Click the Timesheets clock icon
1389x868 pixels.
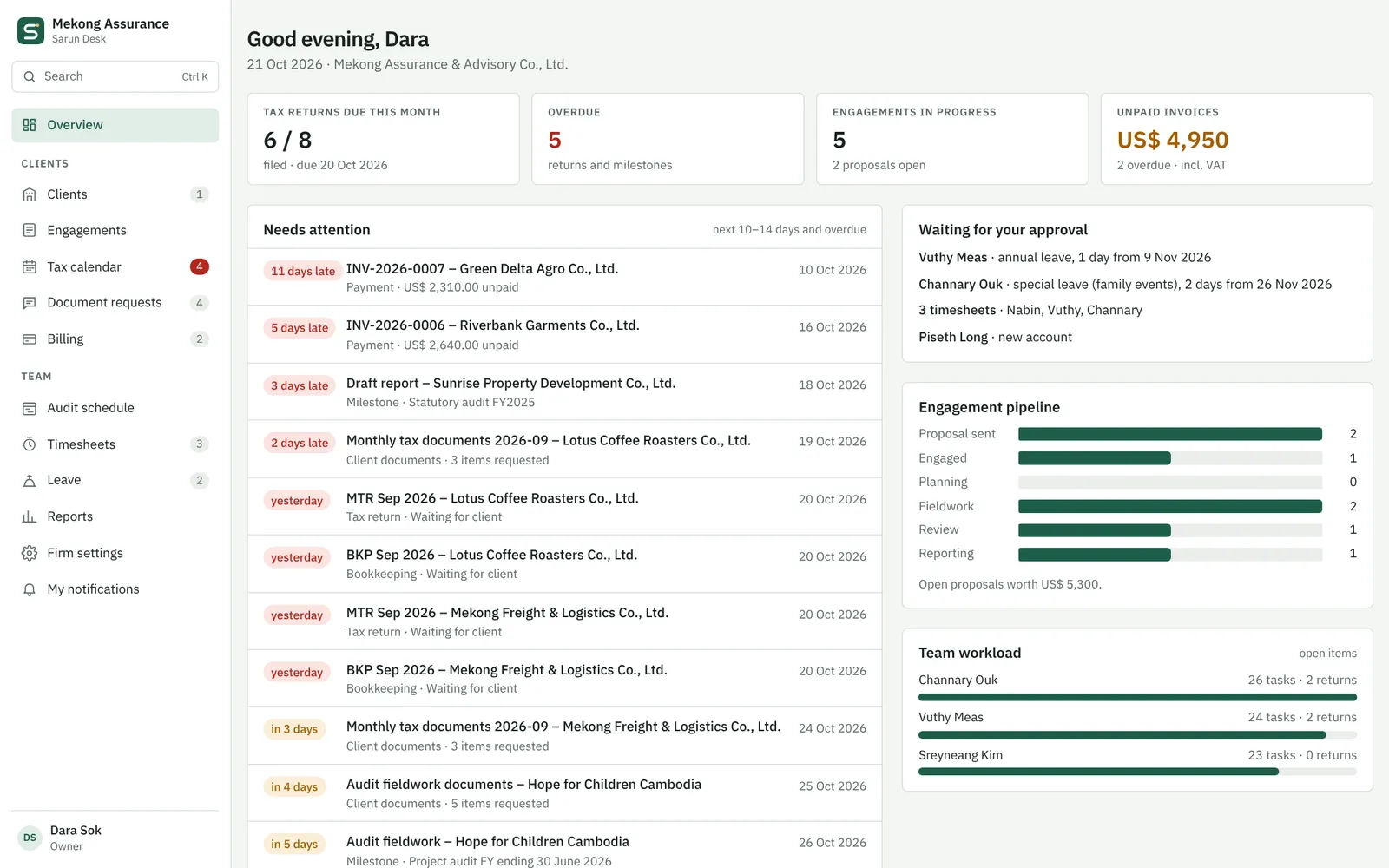tap(30, 444)
